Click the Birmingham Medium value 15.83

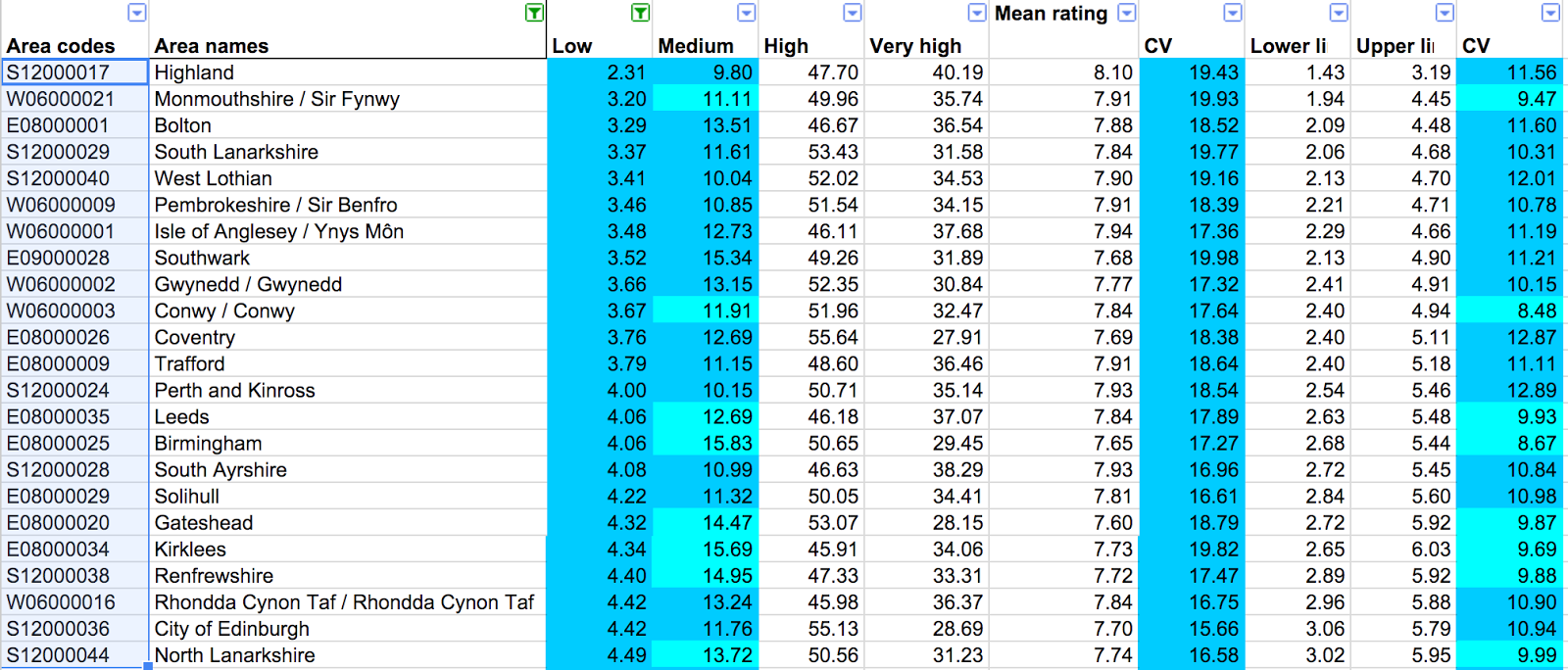point(726,444)
